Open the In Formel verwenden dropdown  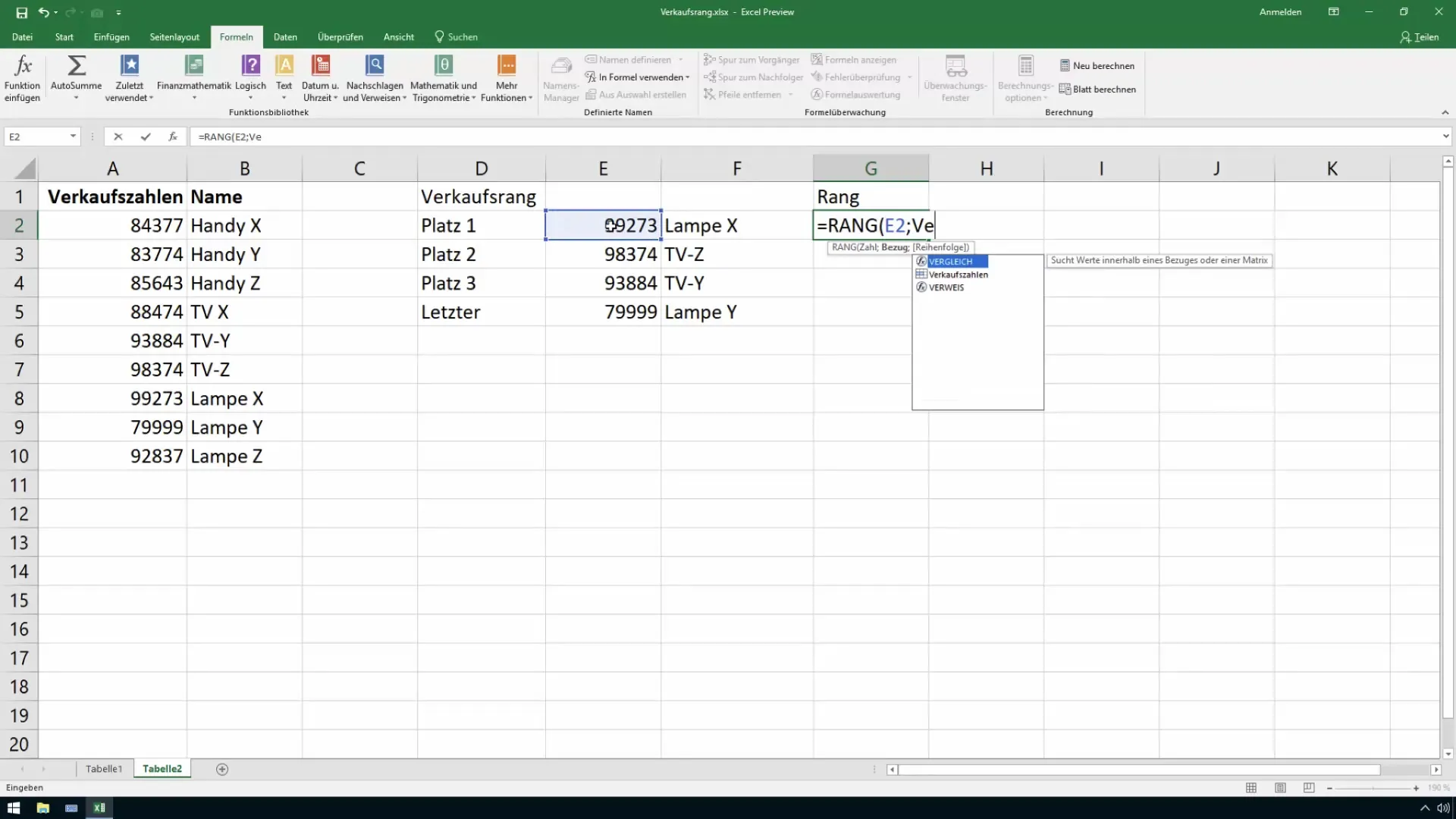(x=637, y=77)
